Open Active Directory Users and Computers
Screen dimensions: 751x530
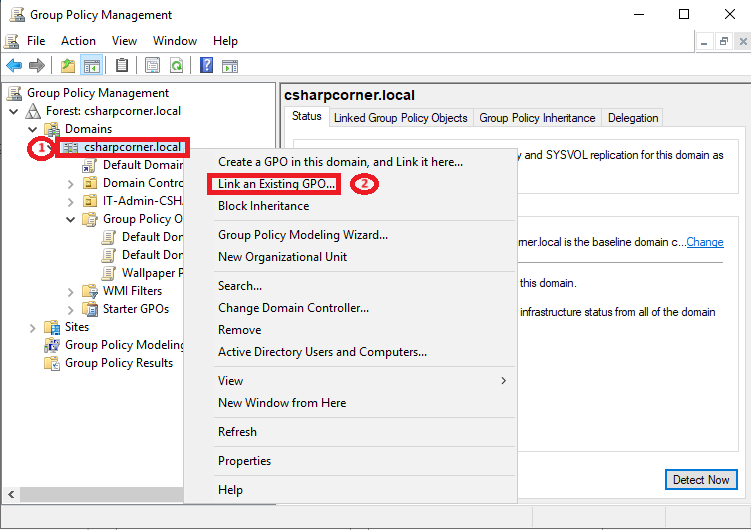pos(322,352)
